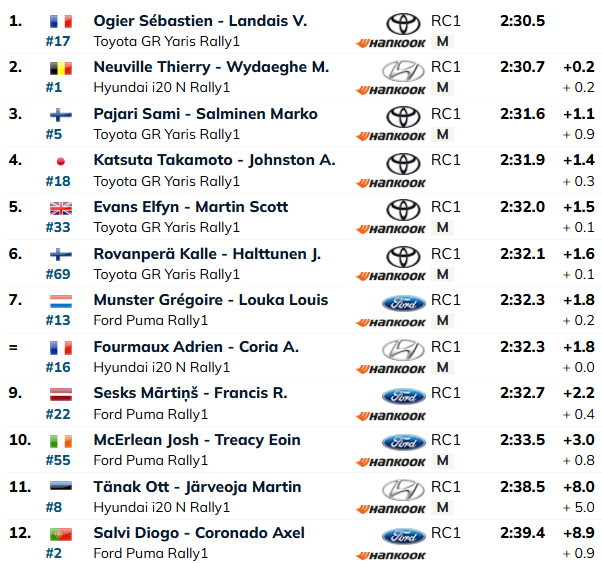Click the Latvian flag next to Sesks Mārtiņš
The height and width of the screenshot is (563, 602).
(61, 394)
